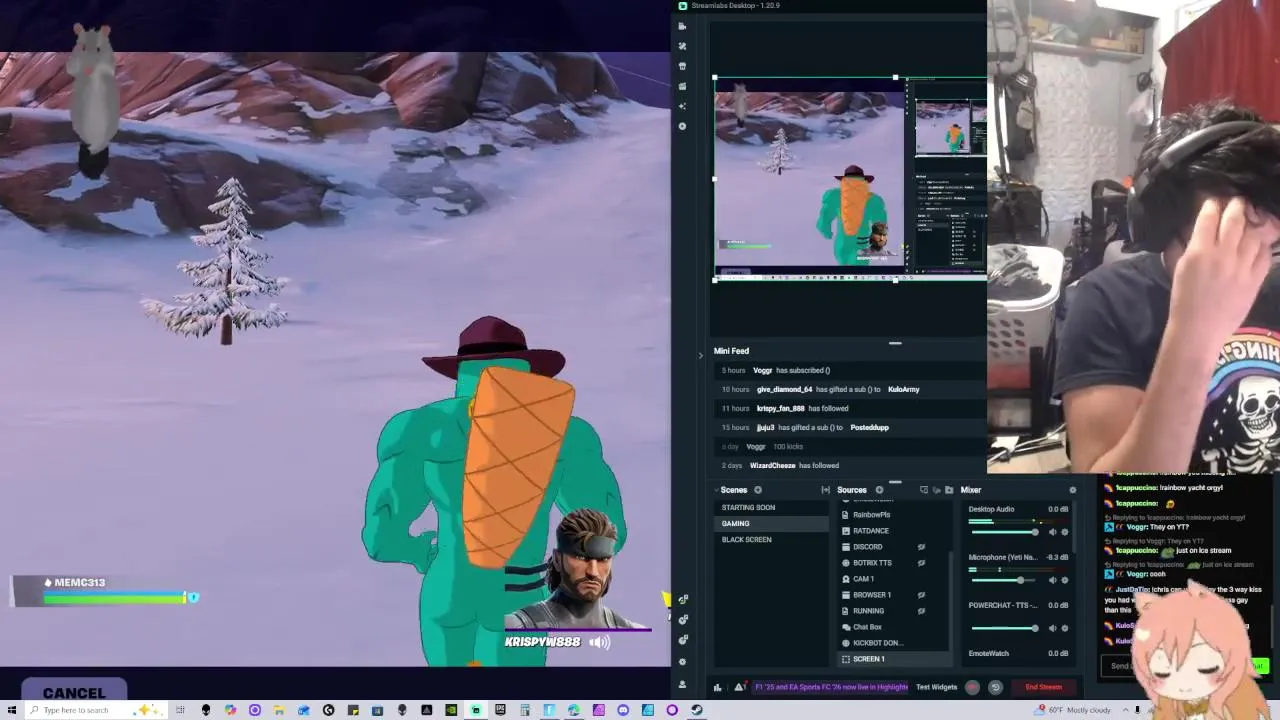Adjust Microphone volume slider
The width and height of the screenshot is (1280, 720).
tap(1005, 580)
